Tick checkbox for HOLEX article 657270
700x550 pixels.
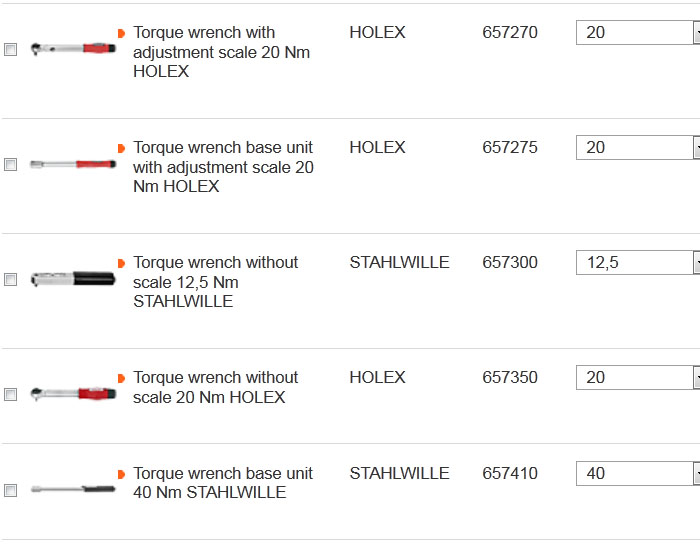coord(11,49)
